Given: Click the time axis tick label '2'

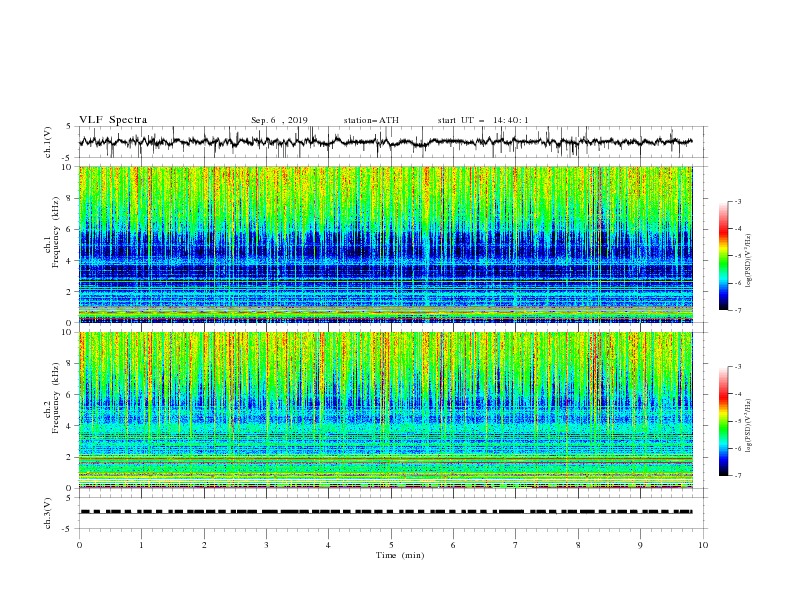Looking at the screenshot, I should coord(204,545).
